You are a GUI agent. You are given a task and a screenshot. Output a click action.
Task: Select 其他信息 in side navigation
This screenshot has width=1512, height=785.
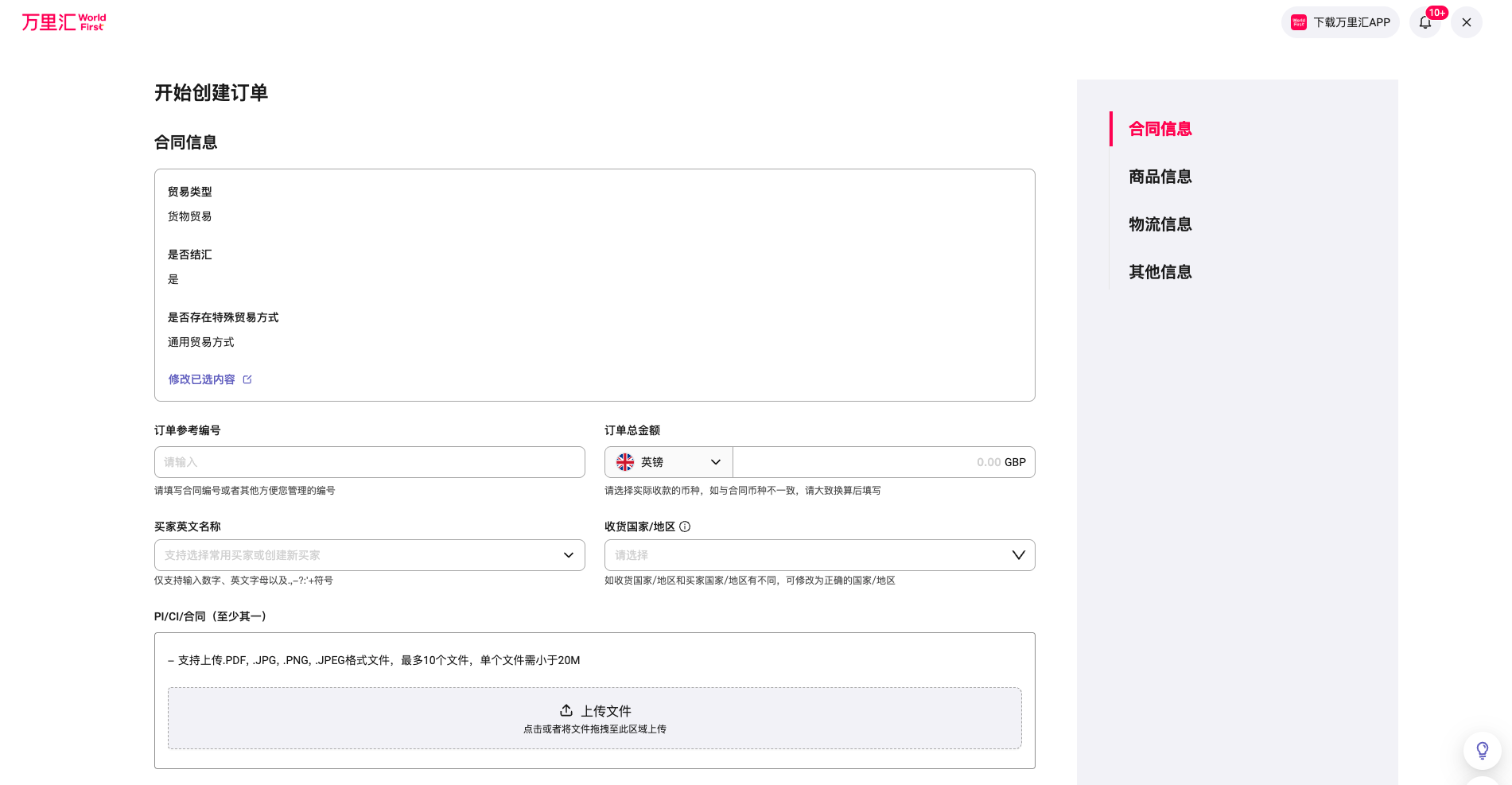(1160, 272)
